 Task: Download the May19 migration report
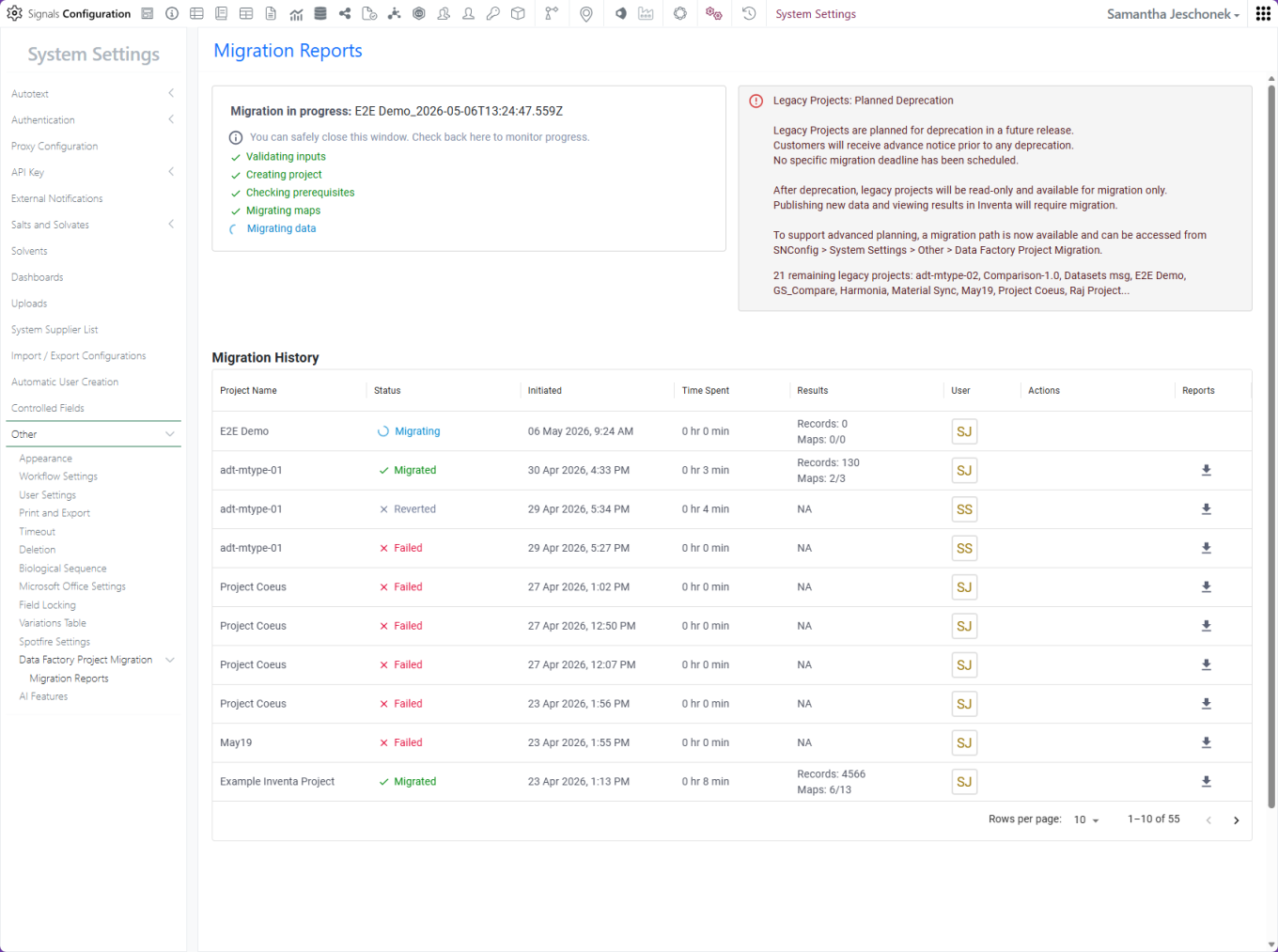click(x=1207, y=742)
